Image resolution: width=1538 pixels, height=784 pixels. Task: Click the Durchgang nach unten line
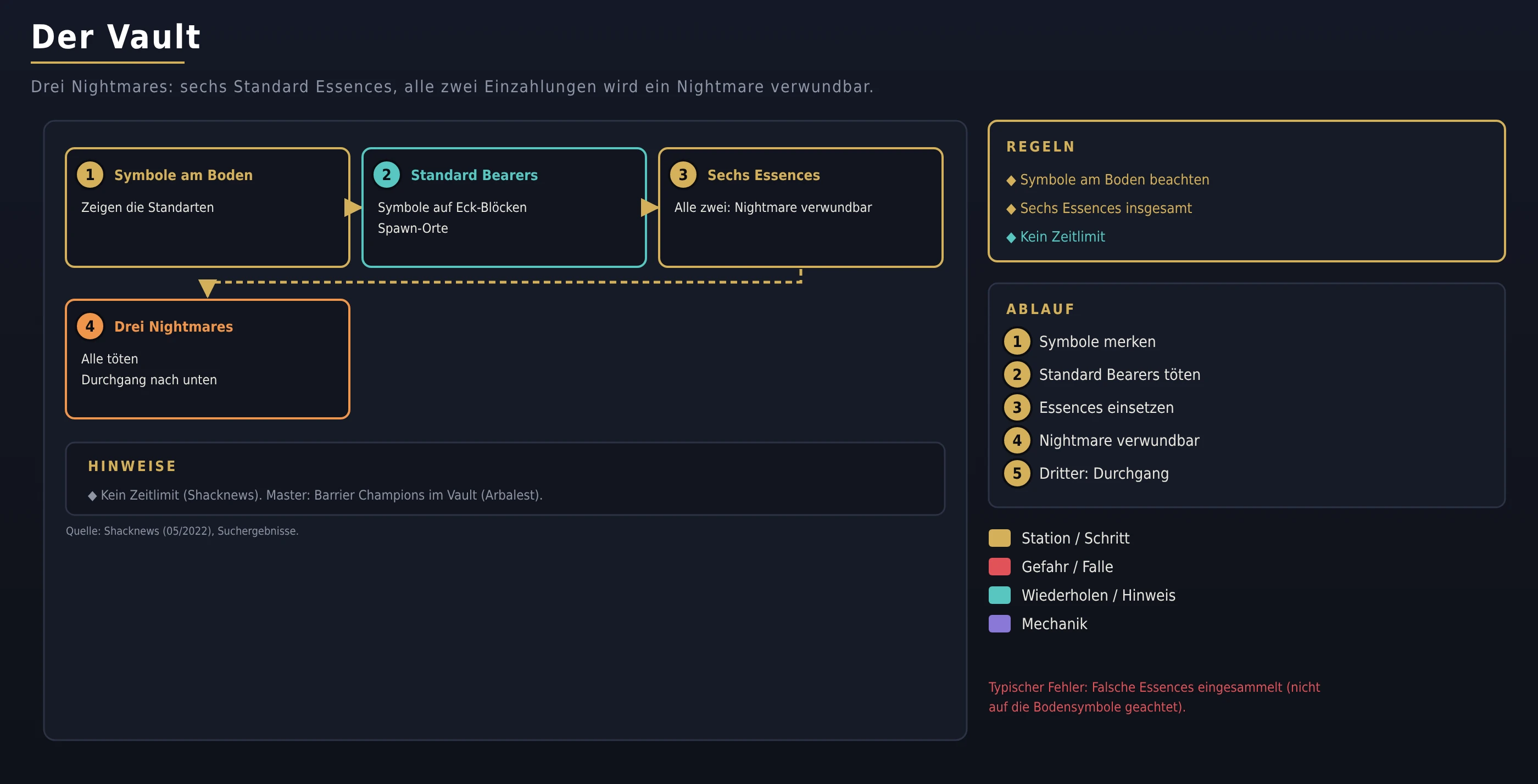pos(149,379)
